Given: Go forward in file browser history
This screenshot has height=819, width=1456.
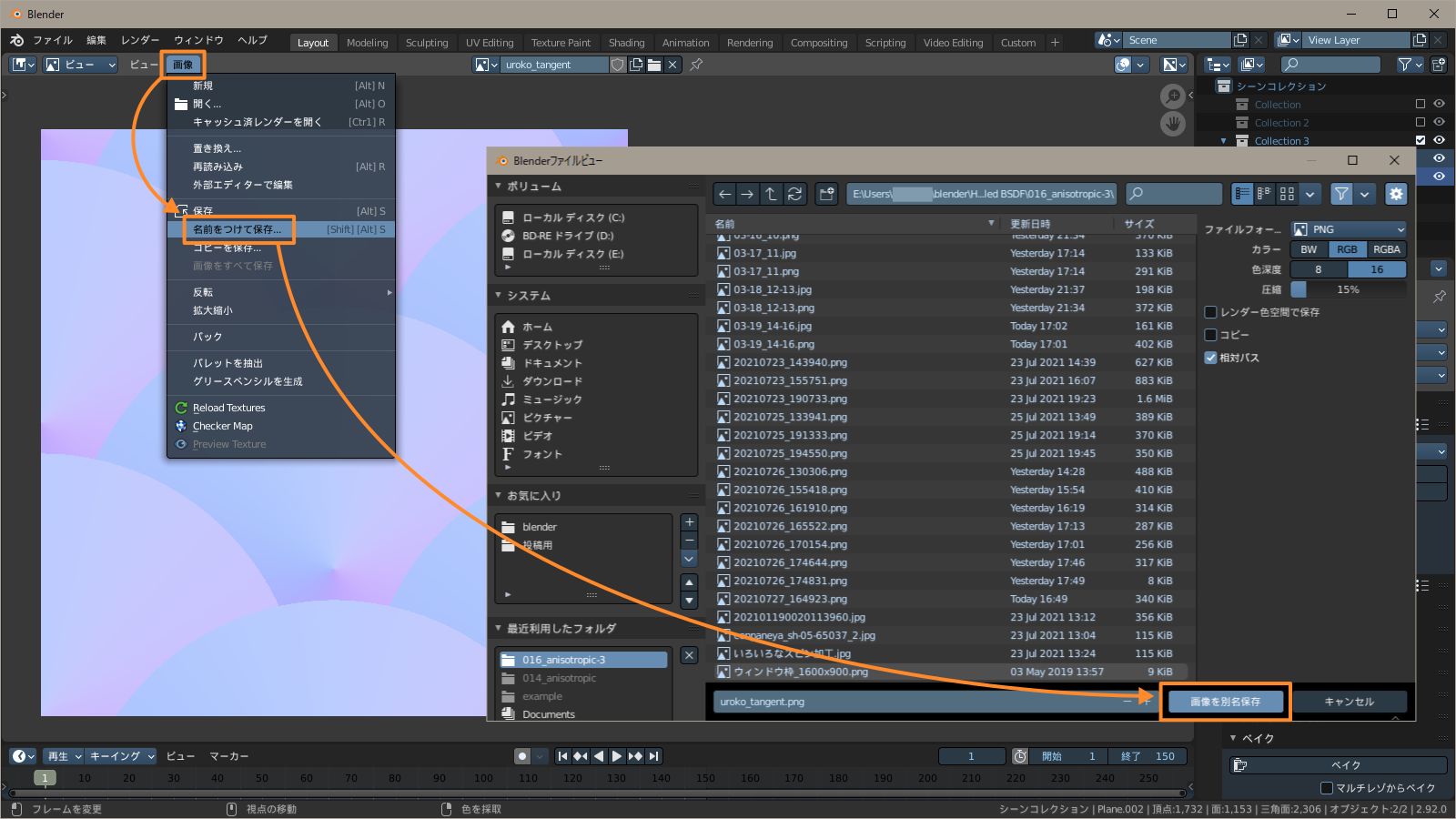Looking at the screenshot, I should (x=747, y=194).
